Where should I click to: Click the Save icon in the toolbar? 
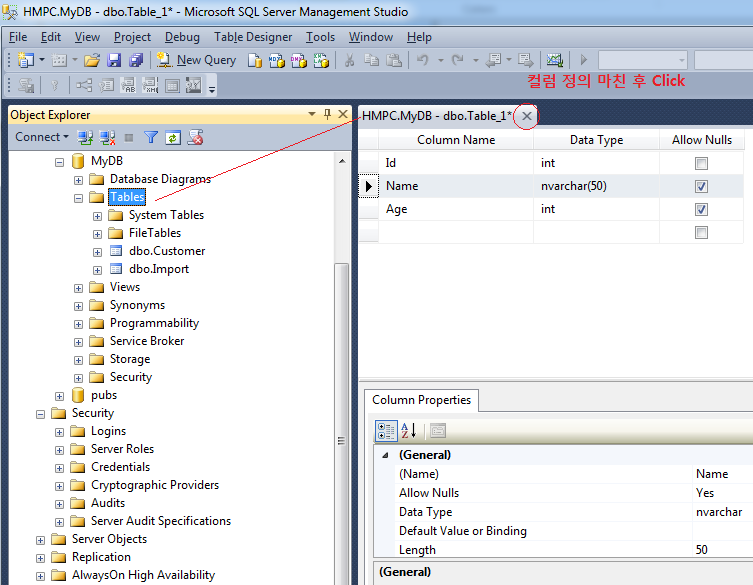pyautogui.click(x=114, y=60)
